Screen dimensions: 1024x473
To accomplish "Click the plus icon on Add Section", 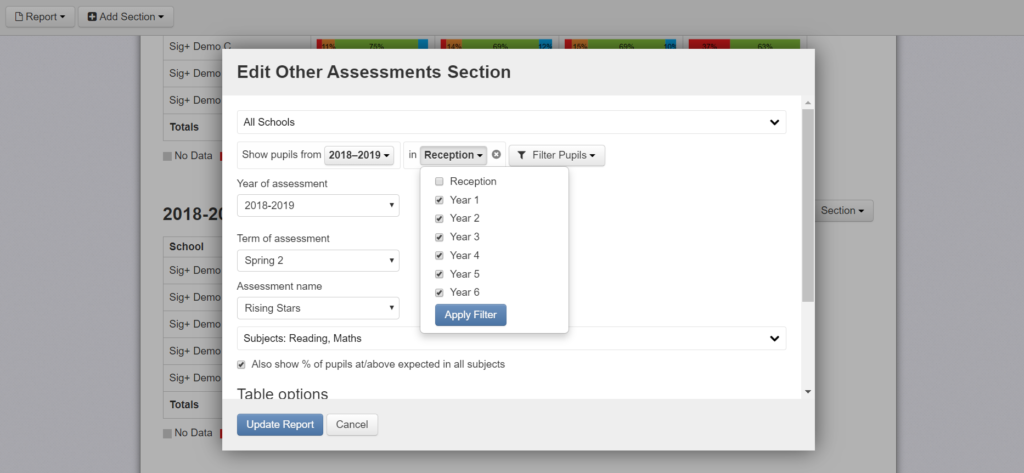I will tap(92, 16).
